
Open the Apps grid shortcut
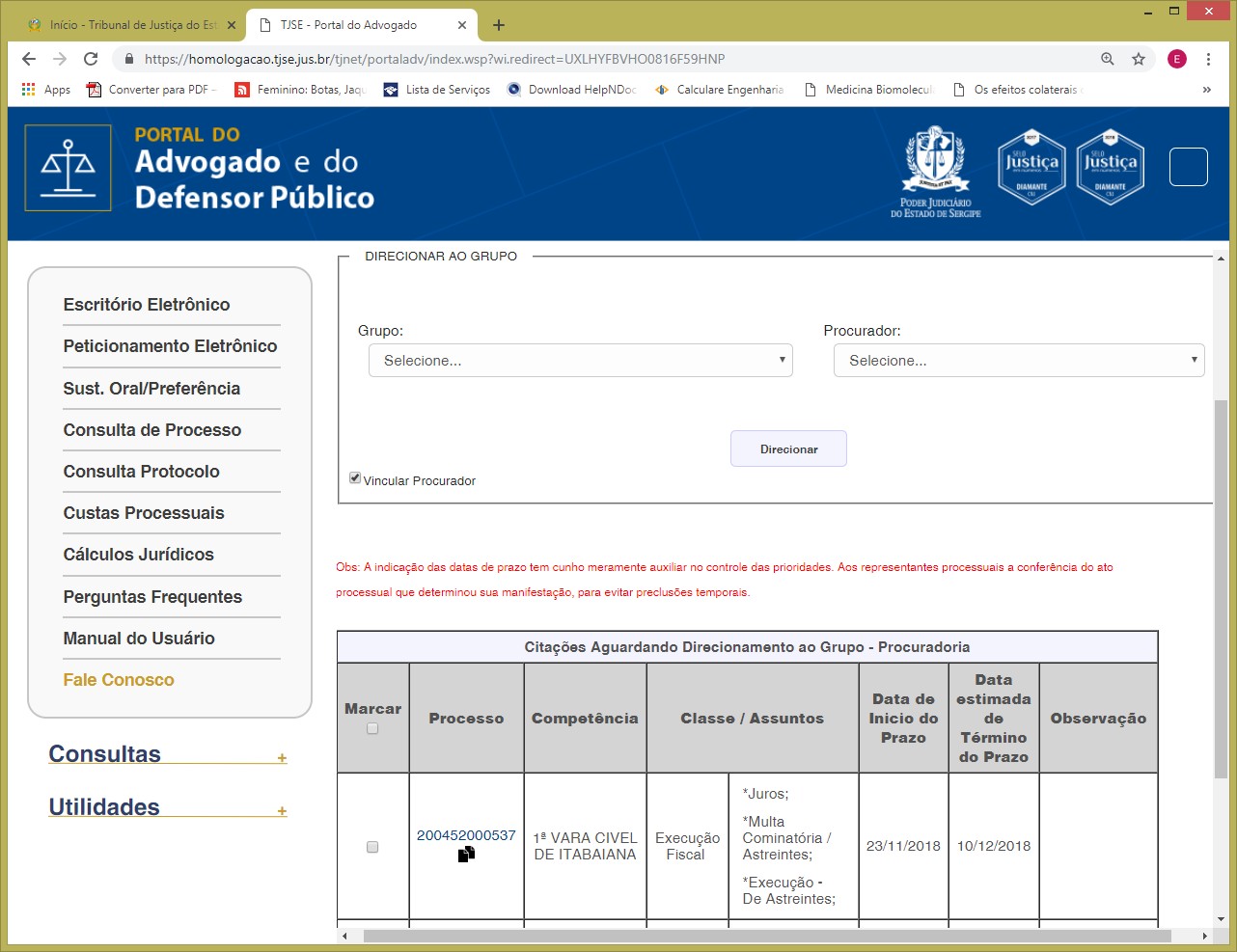(x=45, y=90)
